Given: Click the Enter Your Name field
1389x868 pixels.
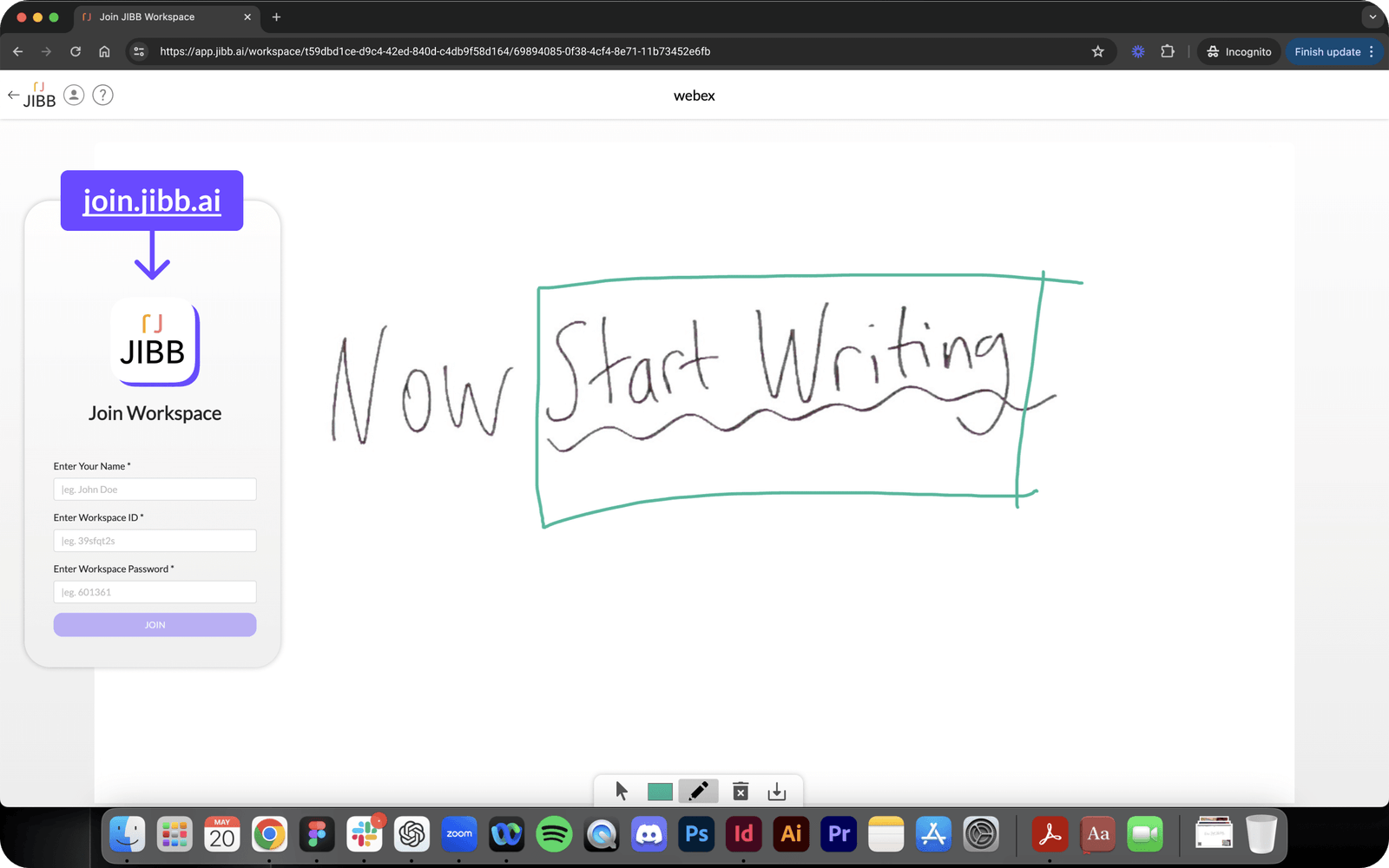Looking at the screenshot, I should (x=155, y=490).
